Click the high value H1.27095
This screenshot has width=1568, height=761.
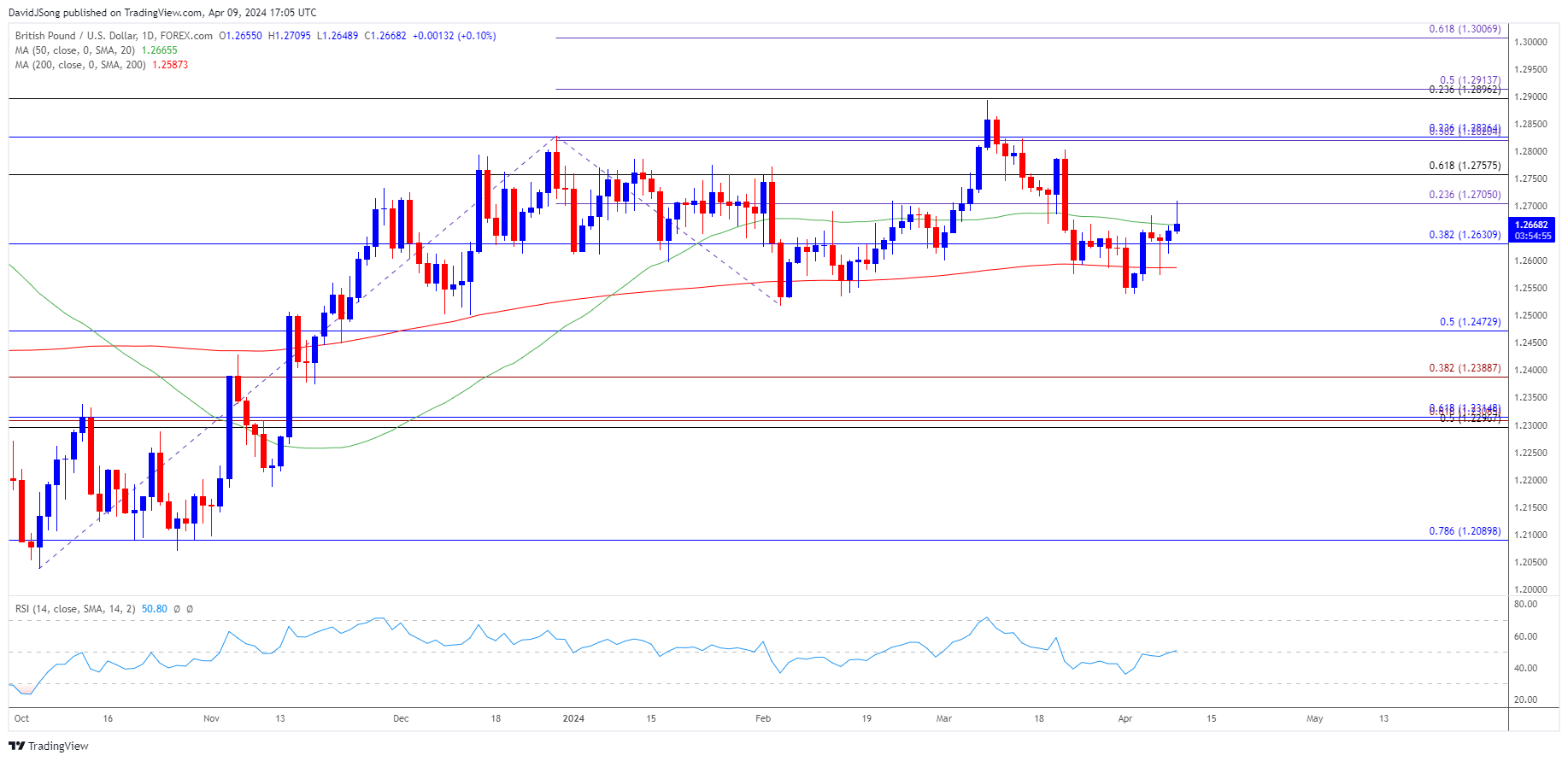(x=290, y=36)
